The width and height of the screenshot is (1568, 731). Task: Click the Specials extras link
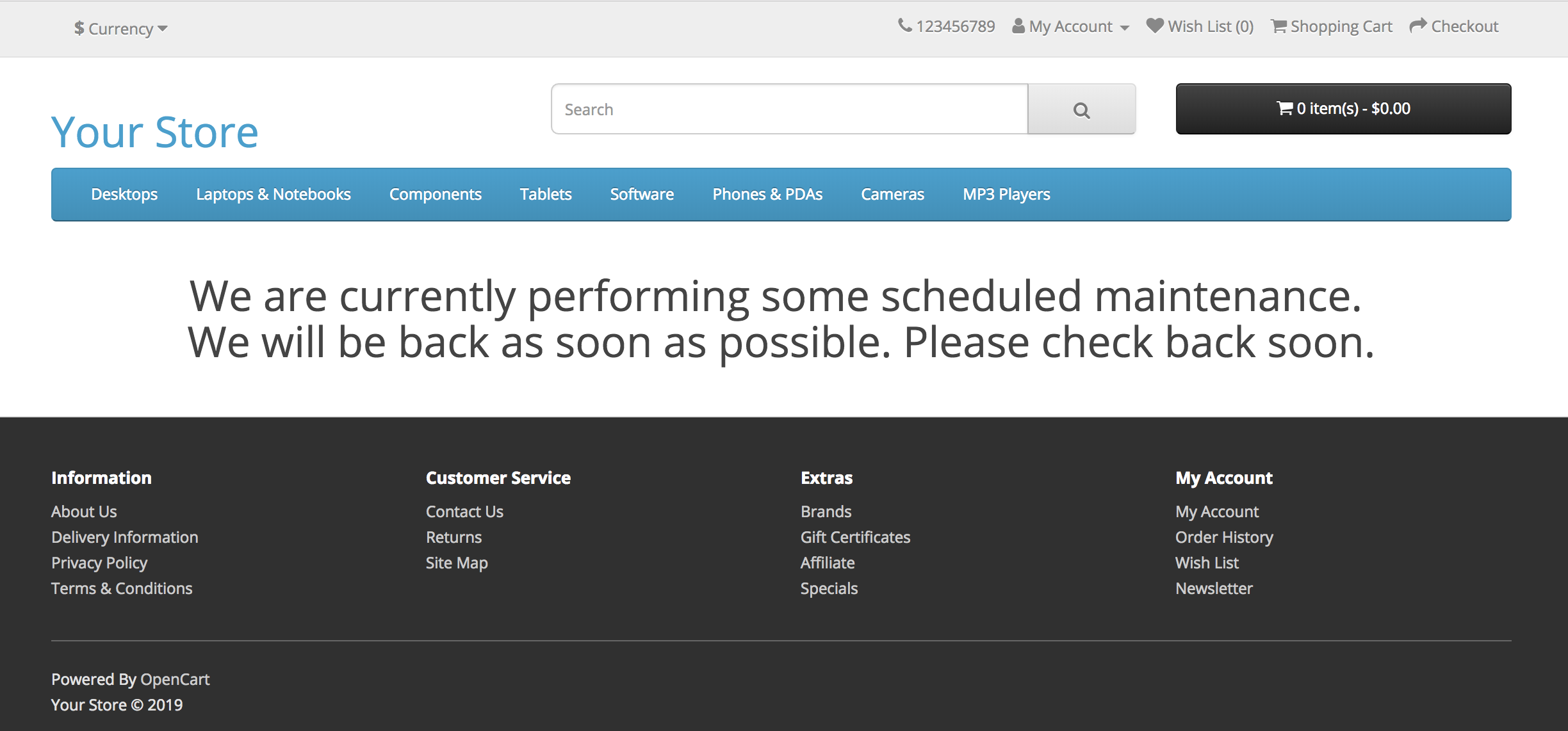(830, 588)
